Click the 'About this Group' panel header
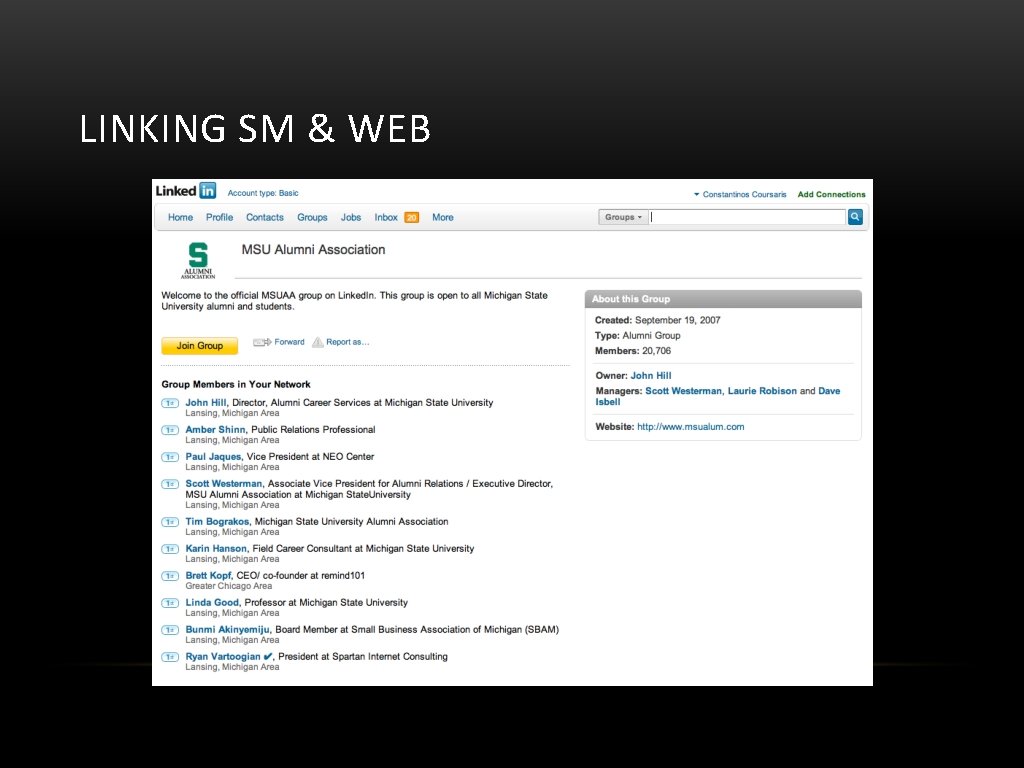 coord(723,299)
